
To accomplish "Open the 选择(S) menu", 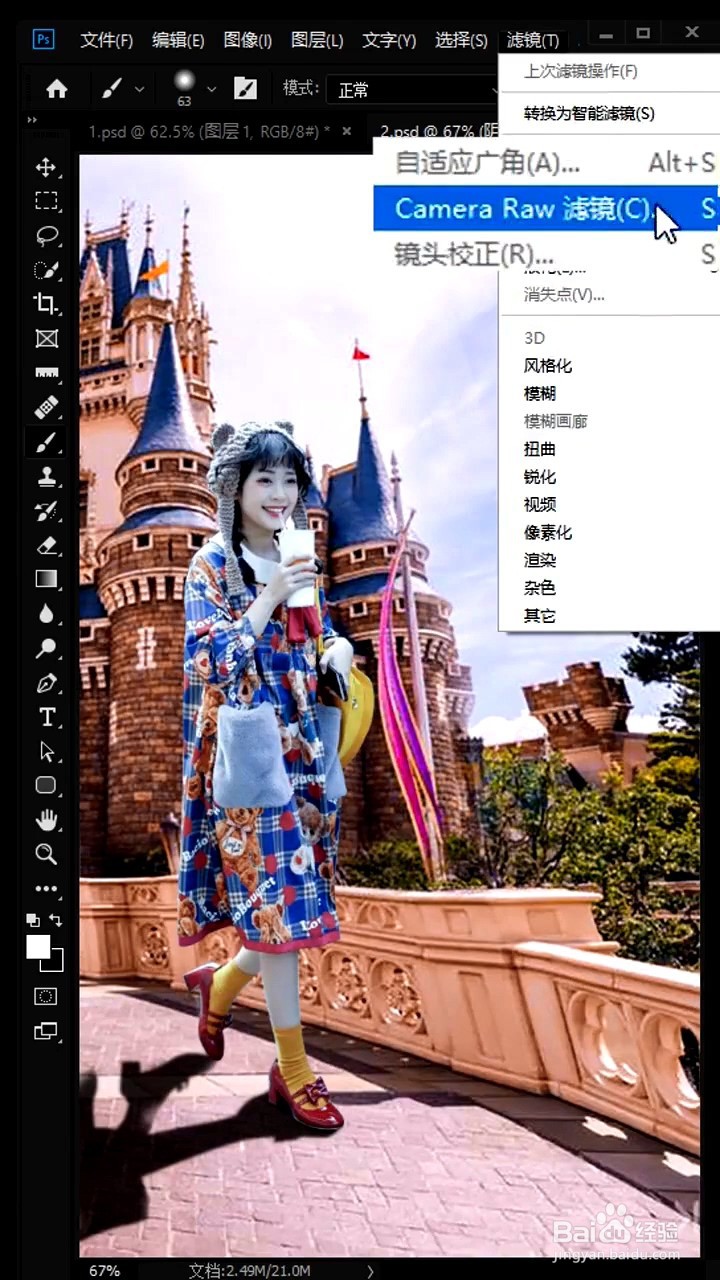I will (x=461, y=40).
